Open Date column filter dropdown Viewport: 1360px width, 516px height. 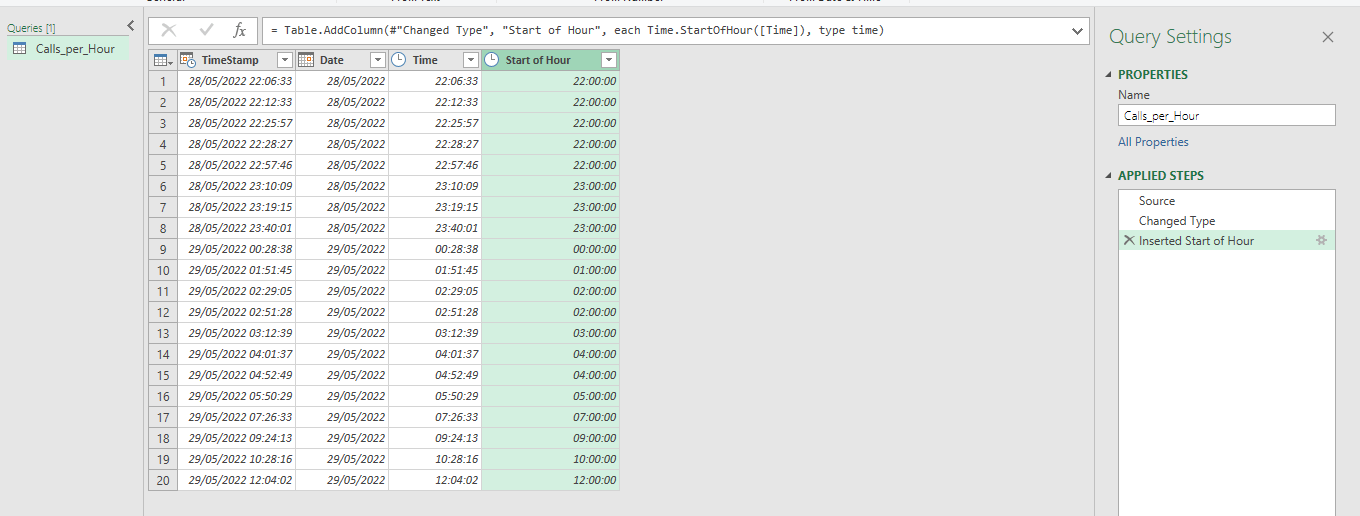pos(377,60)
